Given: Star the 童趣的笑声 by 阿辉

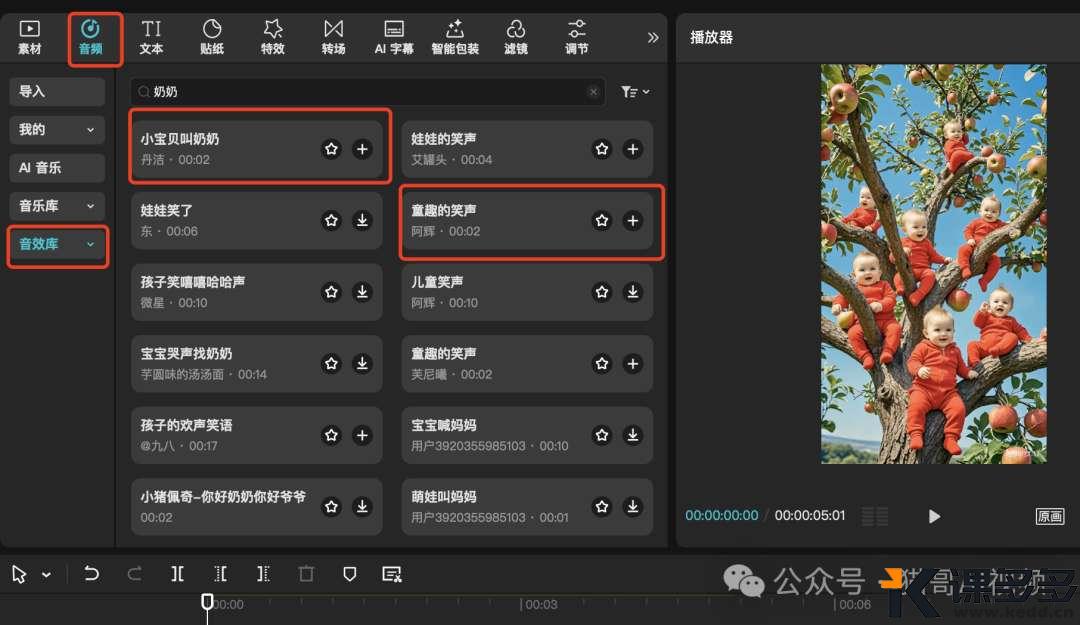Looking at the screenshot, I should pyautogui.click(x=601, y=221).
